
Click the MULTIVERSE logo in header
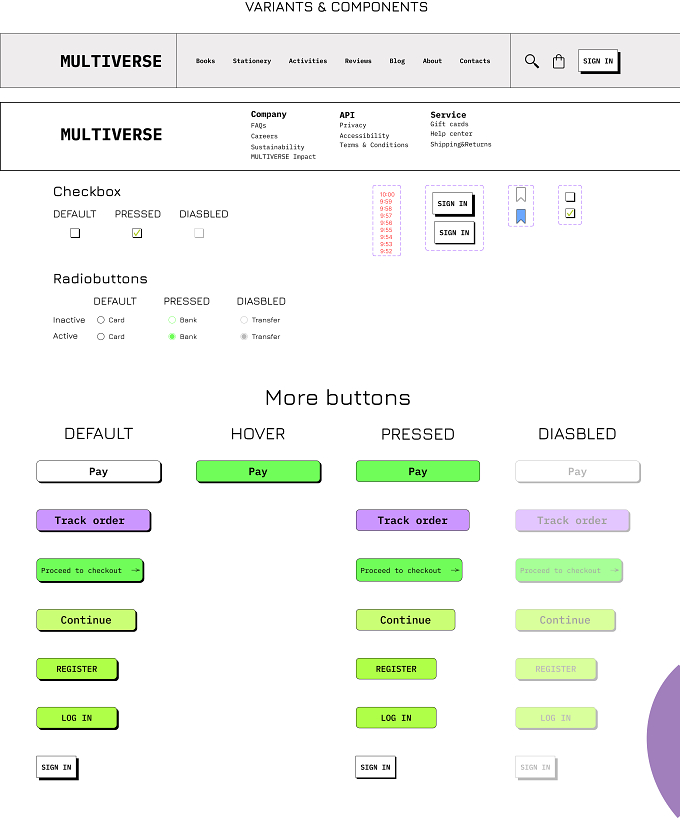click(x=111, y=61)
